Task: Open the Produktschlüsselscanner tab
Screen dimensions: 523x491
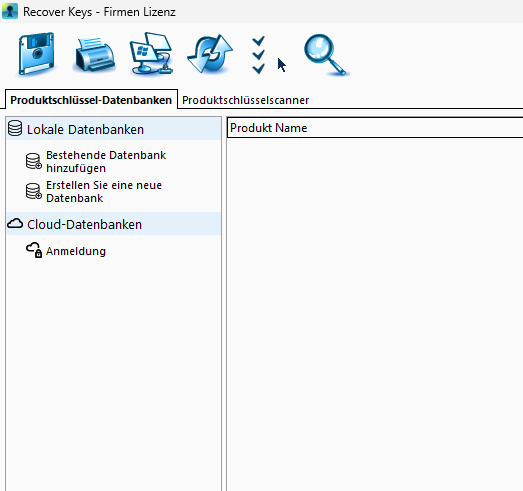Action: pos(245,100)
